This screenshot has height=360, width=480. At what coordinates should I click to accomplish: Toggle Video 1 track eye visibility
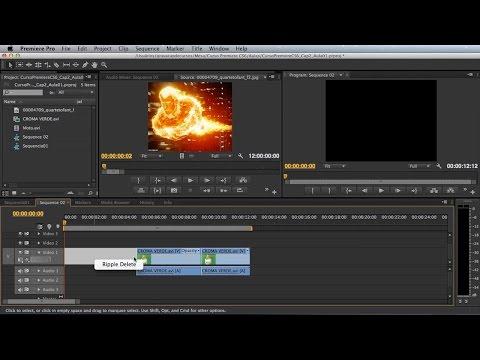pyautogui.click(x=20, y=252)
